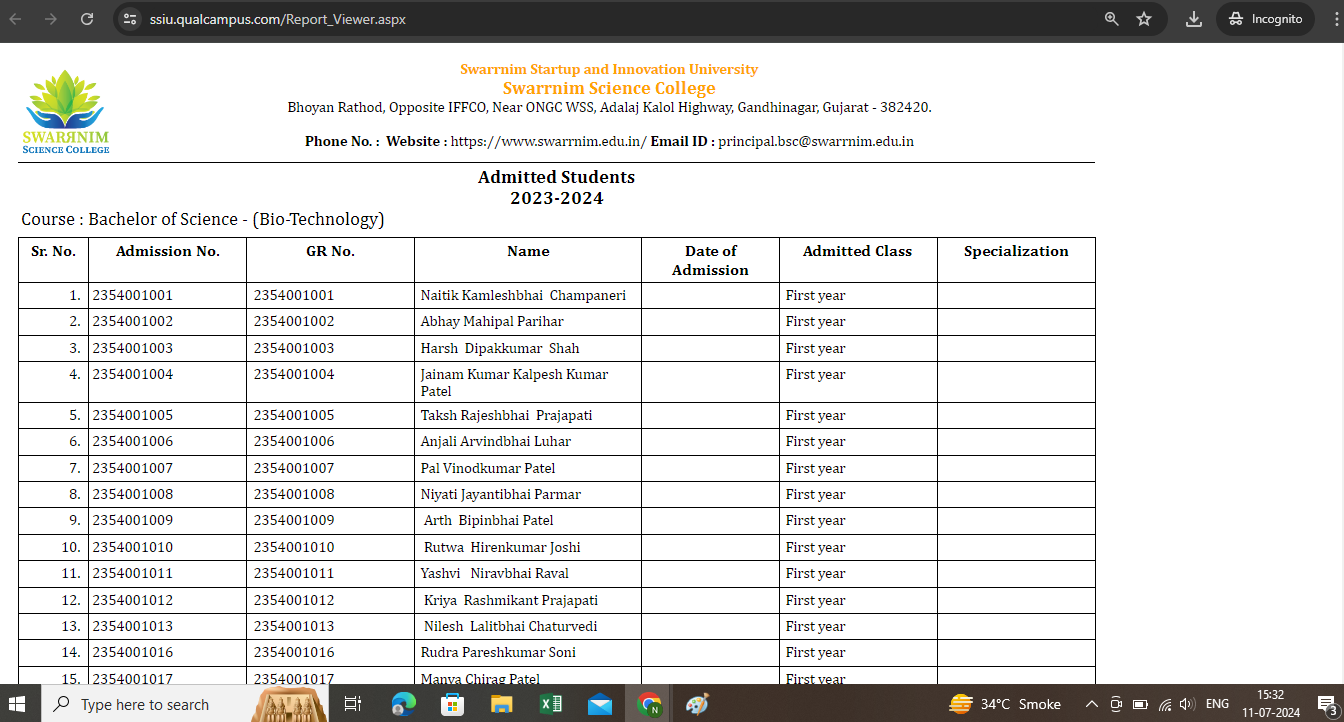Click the ENG language indicator
Viewport: 1344px width, 722px height.
(x=1217, y=704)
